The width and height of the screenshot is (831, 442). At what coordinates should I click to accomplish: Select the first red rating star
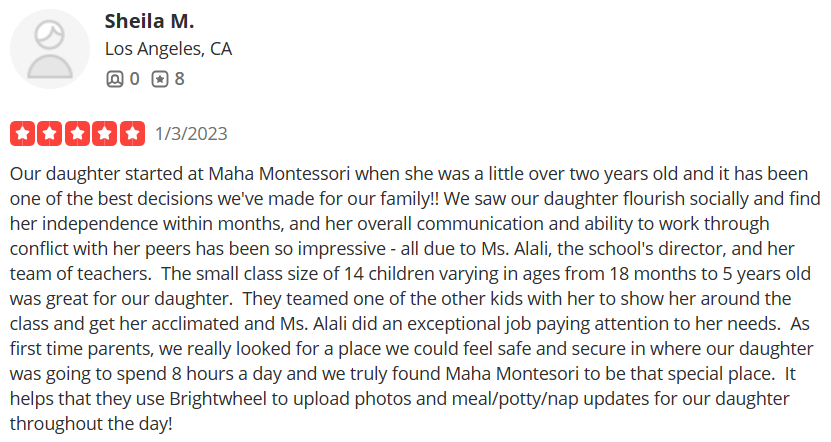pos(21,132)
